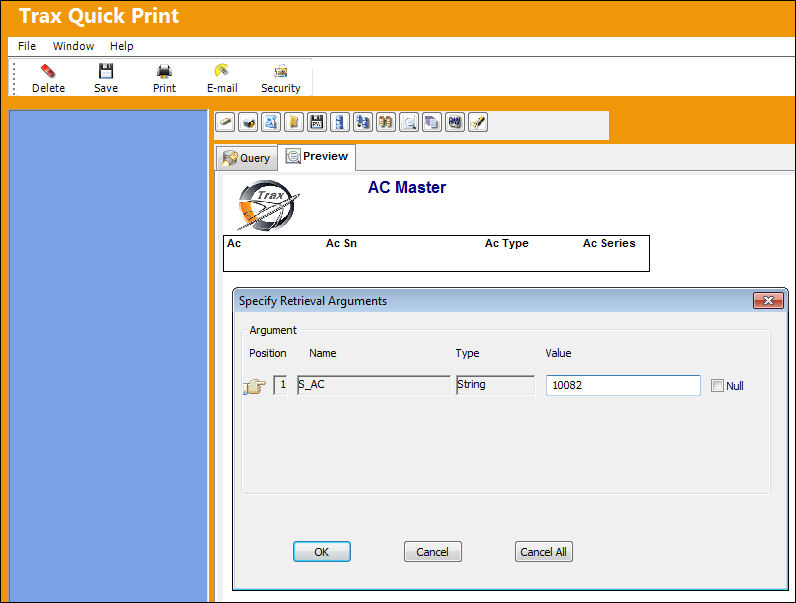Click the small eraser icon in report toolbar
This screenshot has width=796, height=603.
[225, 122]
